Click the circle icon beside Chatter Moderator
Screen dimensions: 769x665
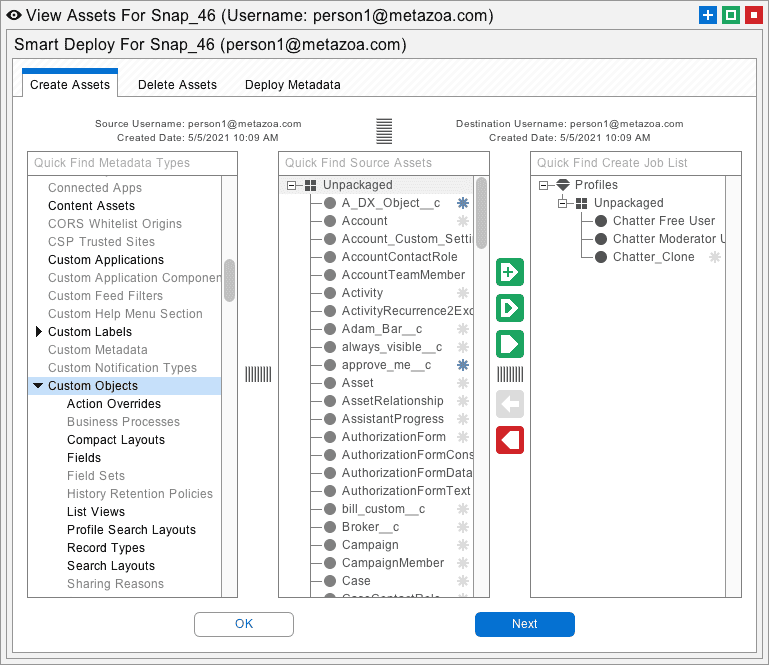(x=601, y=239)
